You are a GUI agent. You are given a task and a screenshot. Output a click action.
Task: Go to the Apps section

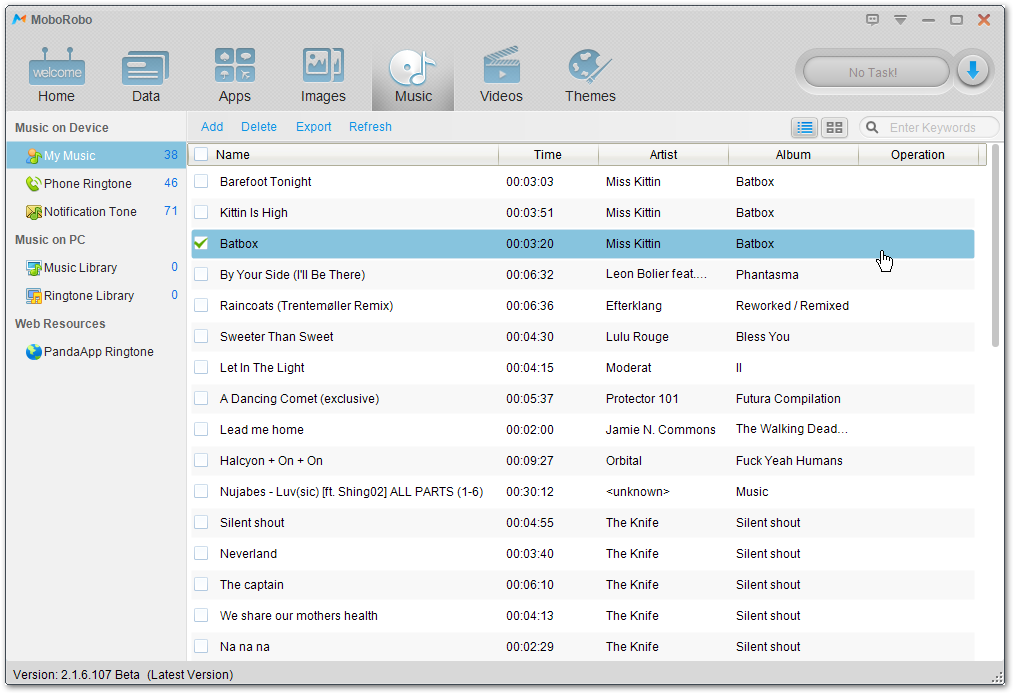pos(235,76)
